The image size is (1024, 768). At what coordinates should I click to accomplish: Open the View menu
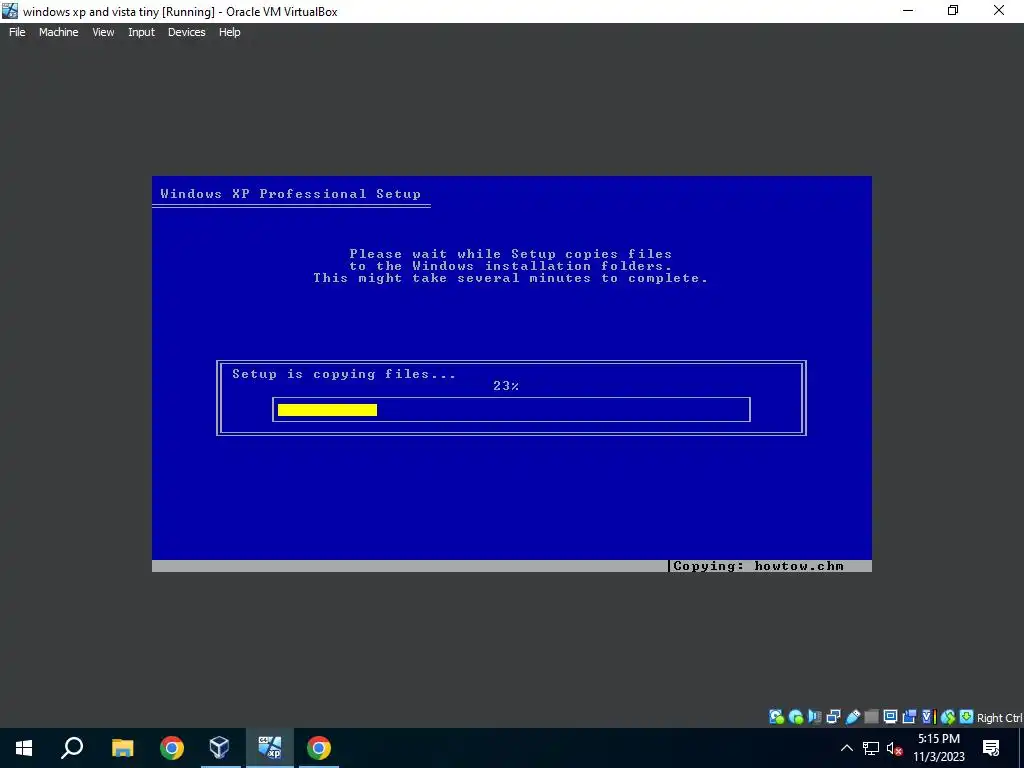[x=103, y=32]
